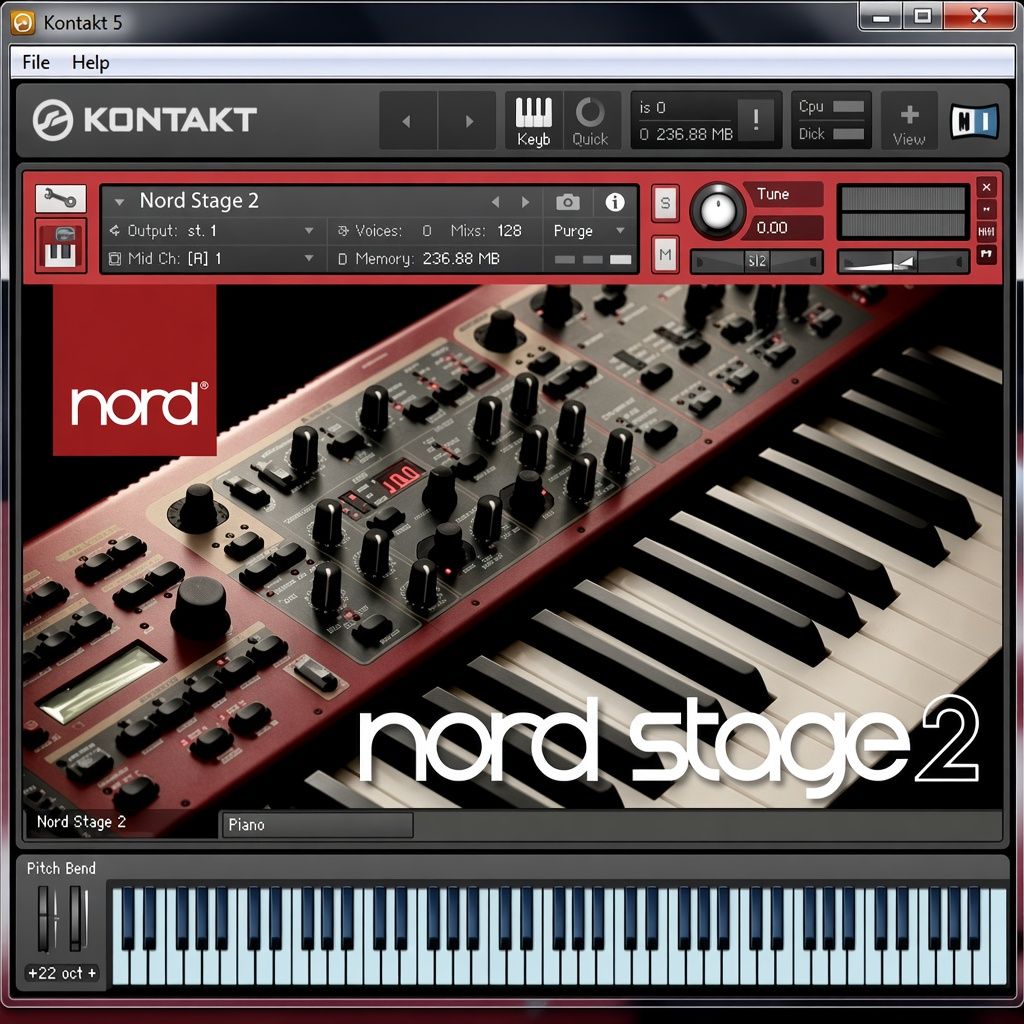Click the red instrument keyboard icon
1024x1024 pixels.
60,245
